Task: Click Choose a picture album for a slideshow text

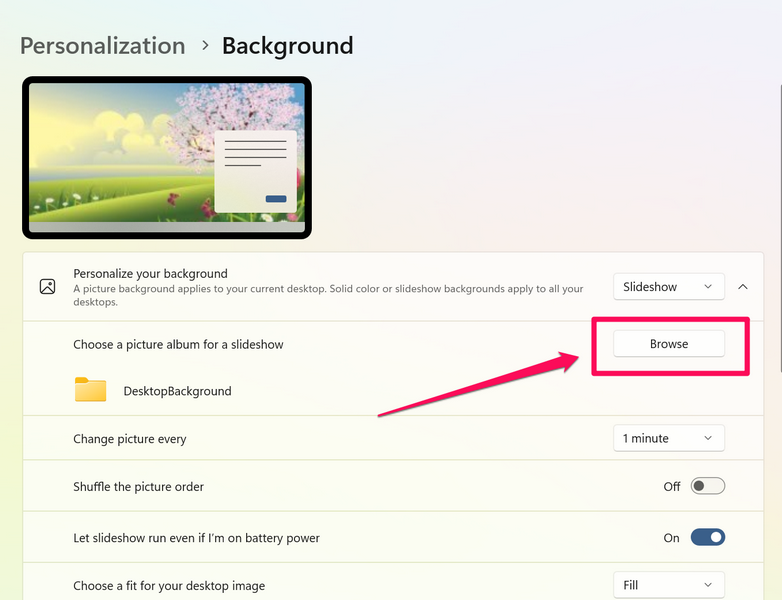Action: pos(178,344)
